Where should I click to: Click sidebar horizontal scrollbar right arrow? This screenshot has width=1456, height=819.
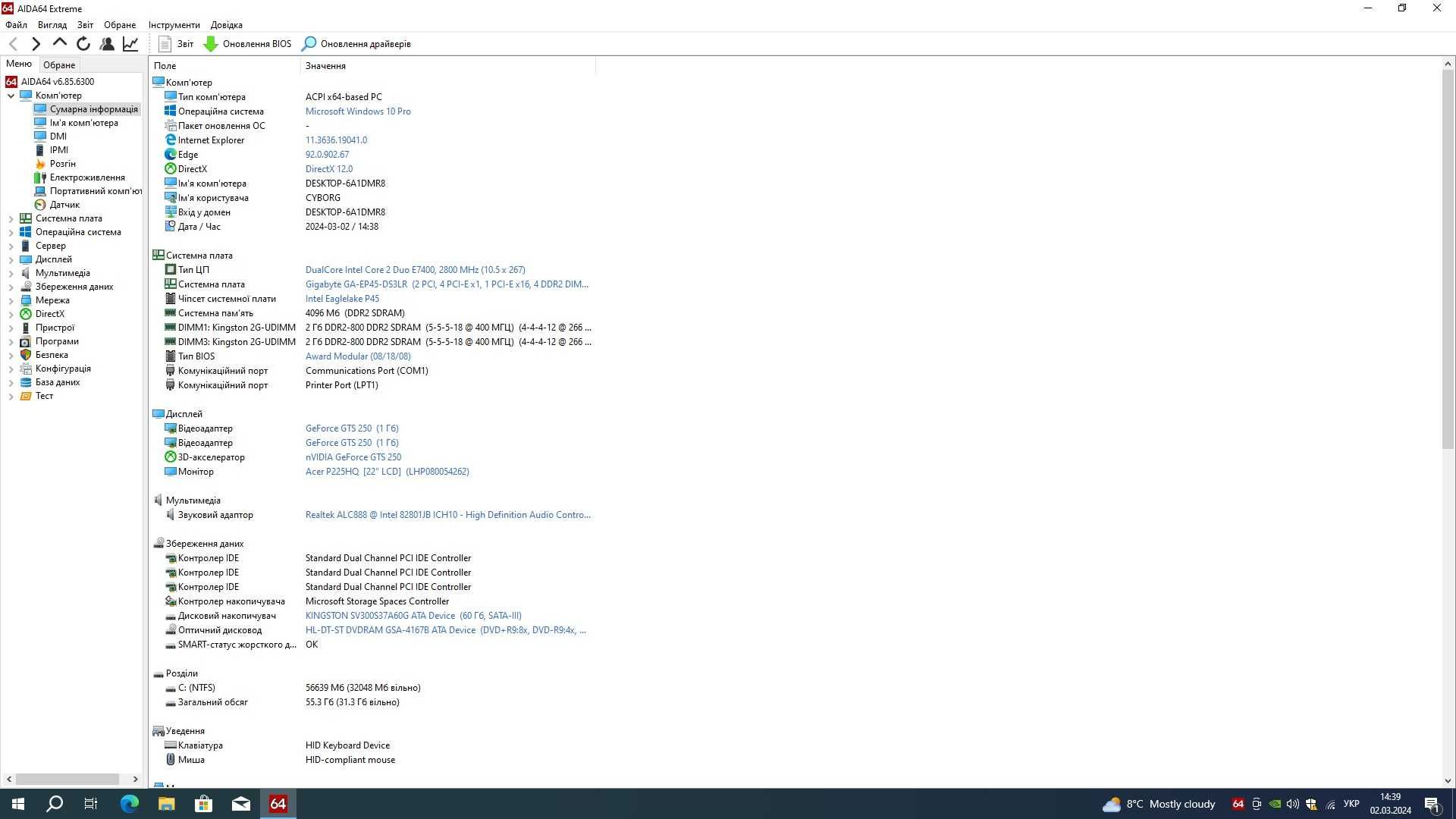tap(136, 779)
